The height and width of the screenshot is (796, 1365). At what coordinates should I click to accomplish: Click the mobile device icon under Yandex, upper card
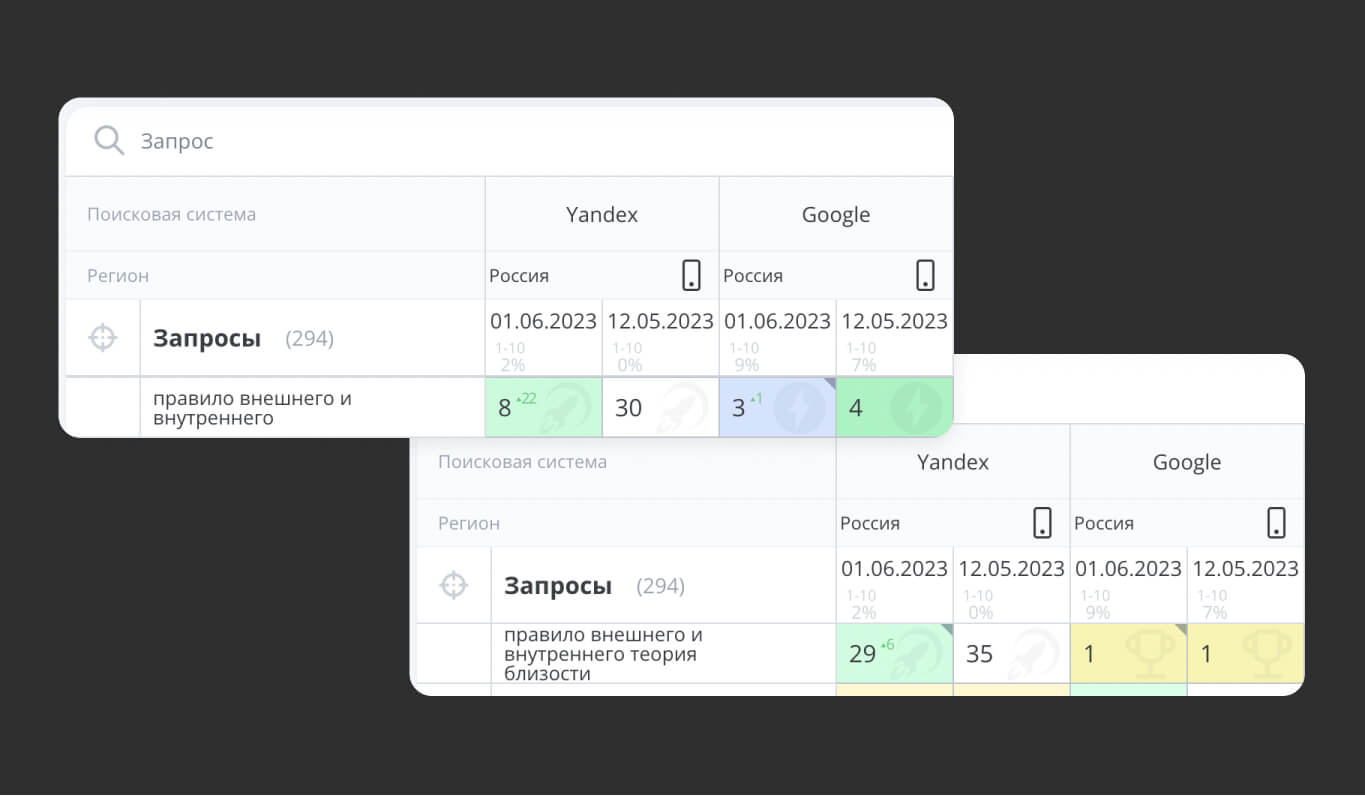pyautogui.click(x=691, y=275)
